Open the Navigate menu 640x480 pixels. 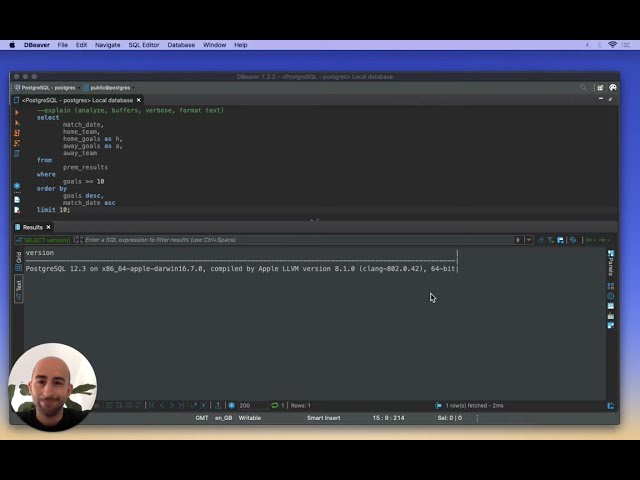pos(107,45)
